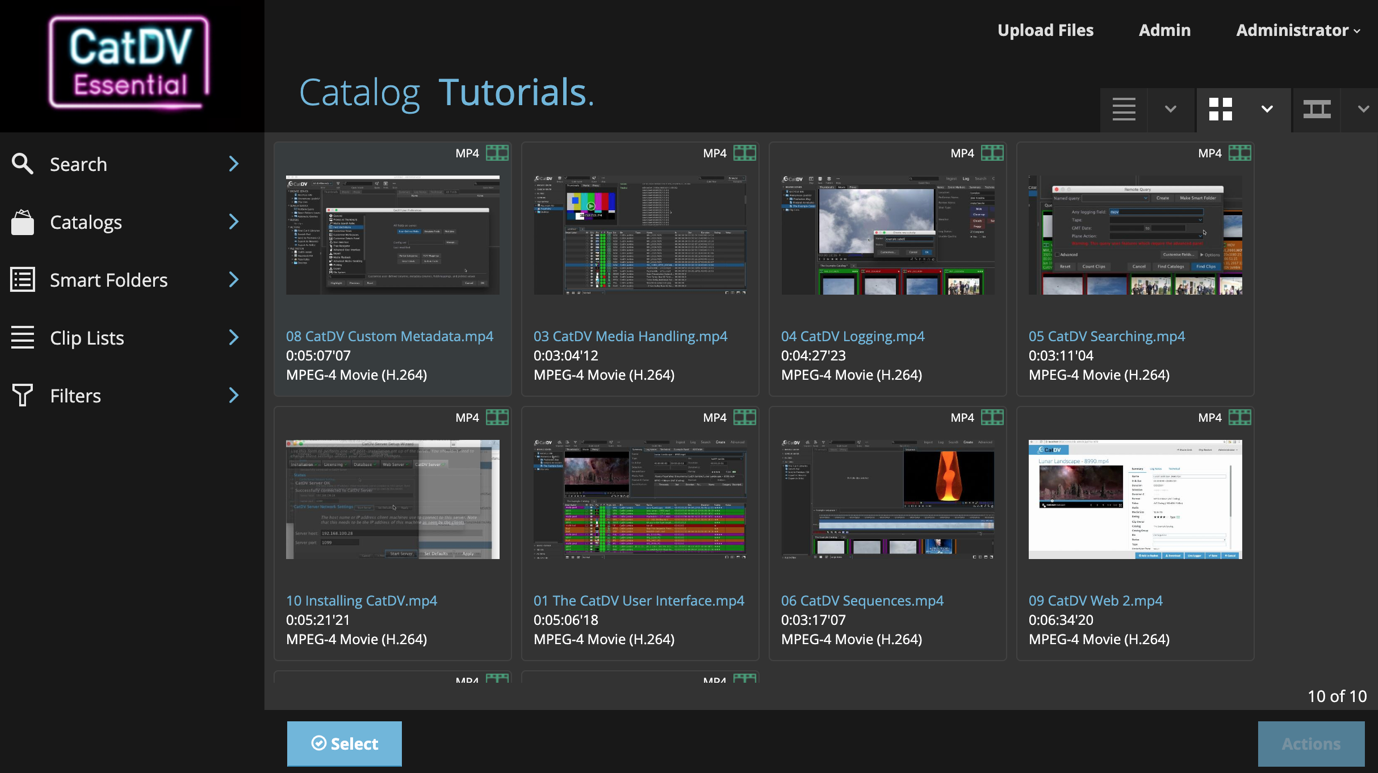The image size is (1378, 773).
Task: Click thumbnail of 03 CatDV Media Handling
Action: point(640,235)
